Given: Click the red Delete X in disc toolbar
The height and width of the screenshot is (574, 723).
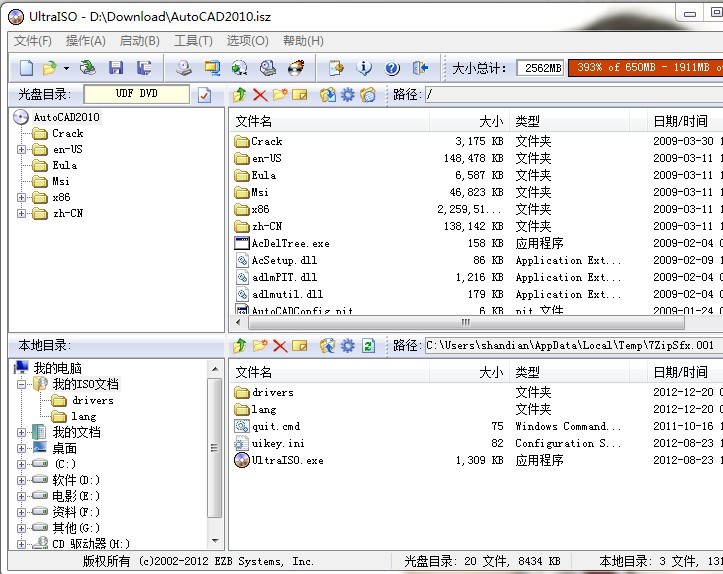Looking at the screenshot, I should point(260,95).
